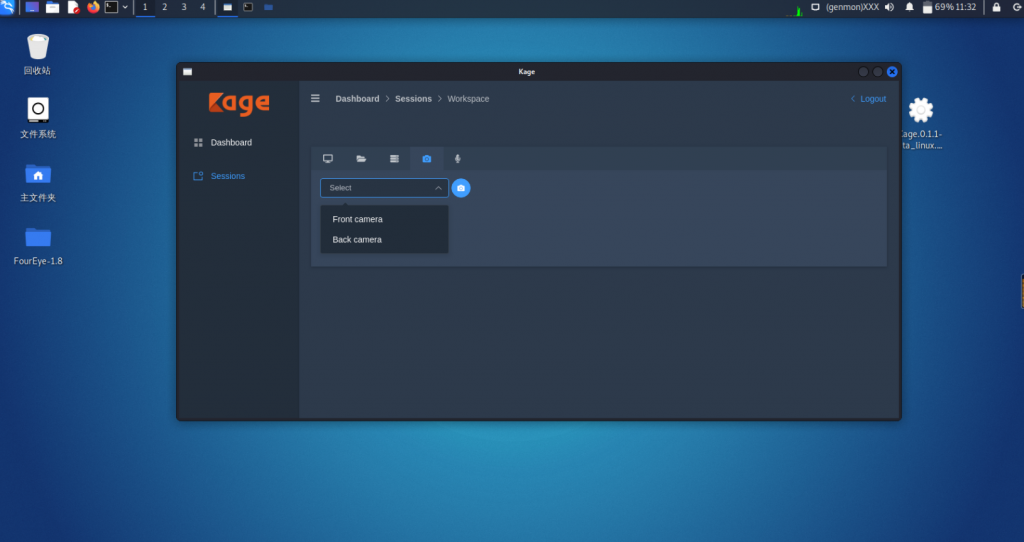1024x542 pixels.
Task: Switch to workspace 4
Action: (202, 7)
